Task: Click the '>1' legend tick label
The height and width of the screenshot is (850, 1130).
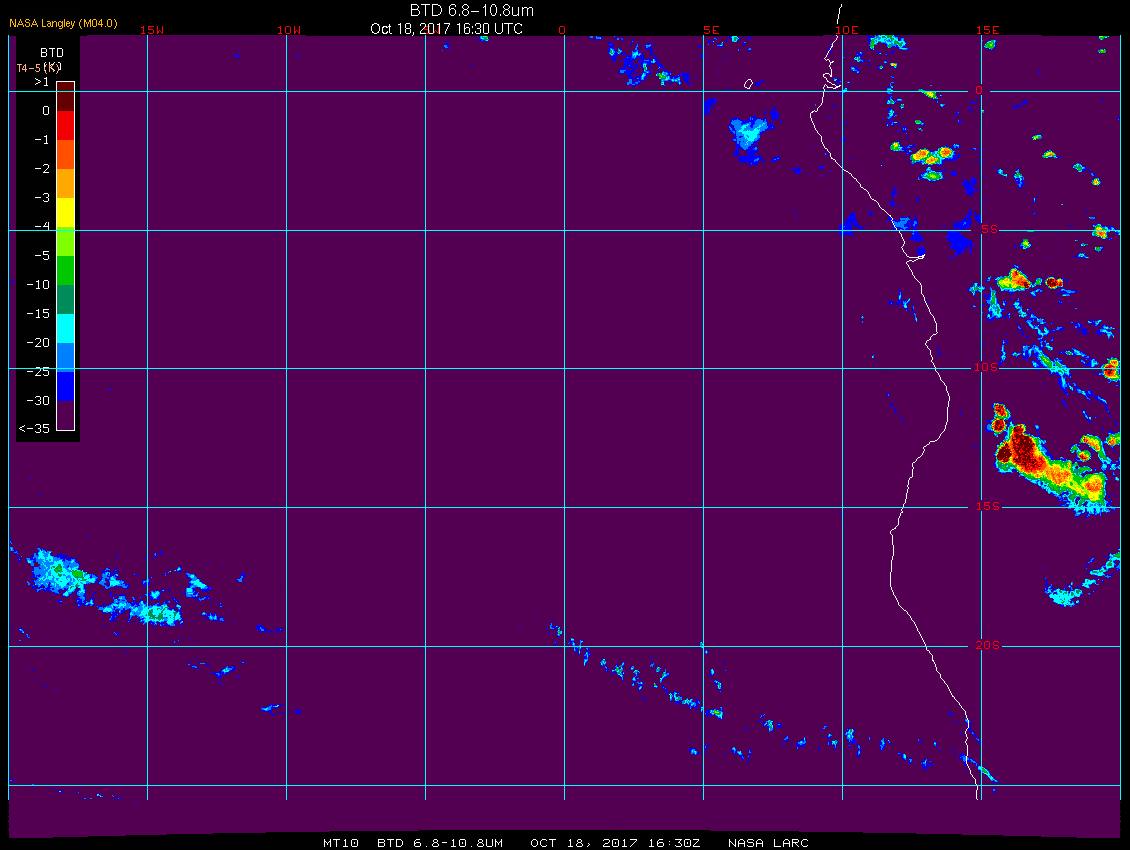Action: coord(42,82)
